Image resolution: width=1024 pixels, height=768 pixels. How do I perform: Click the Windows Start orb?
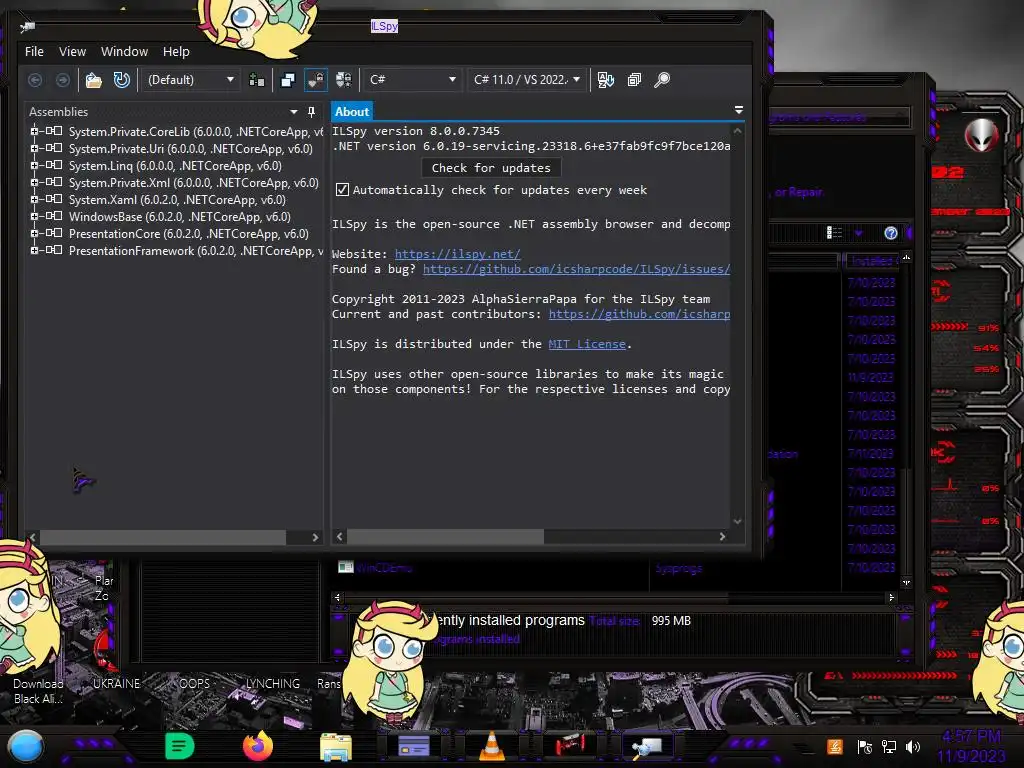(x=26, y=747)
